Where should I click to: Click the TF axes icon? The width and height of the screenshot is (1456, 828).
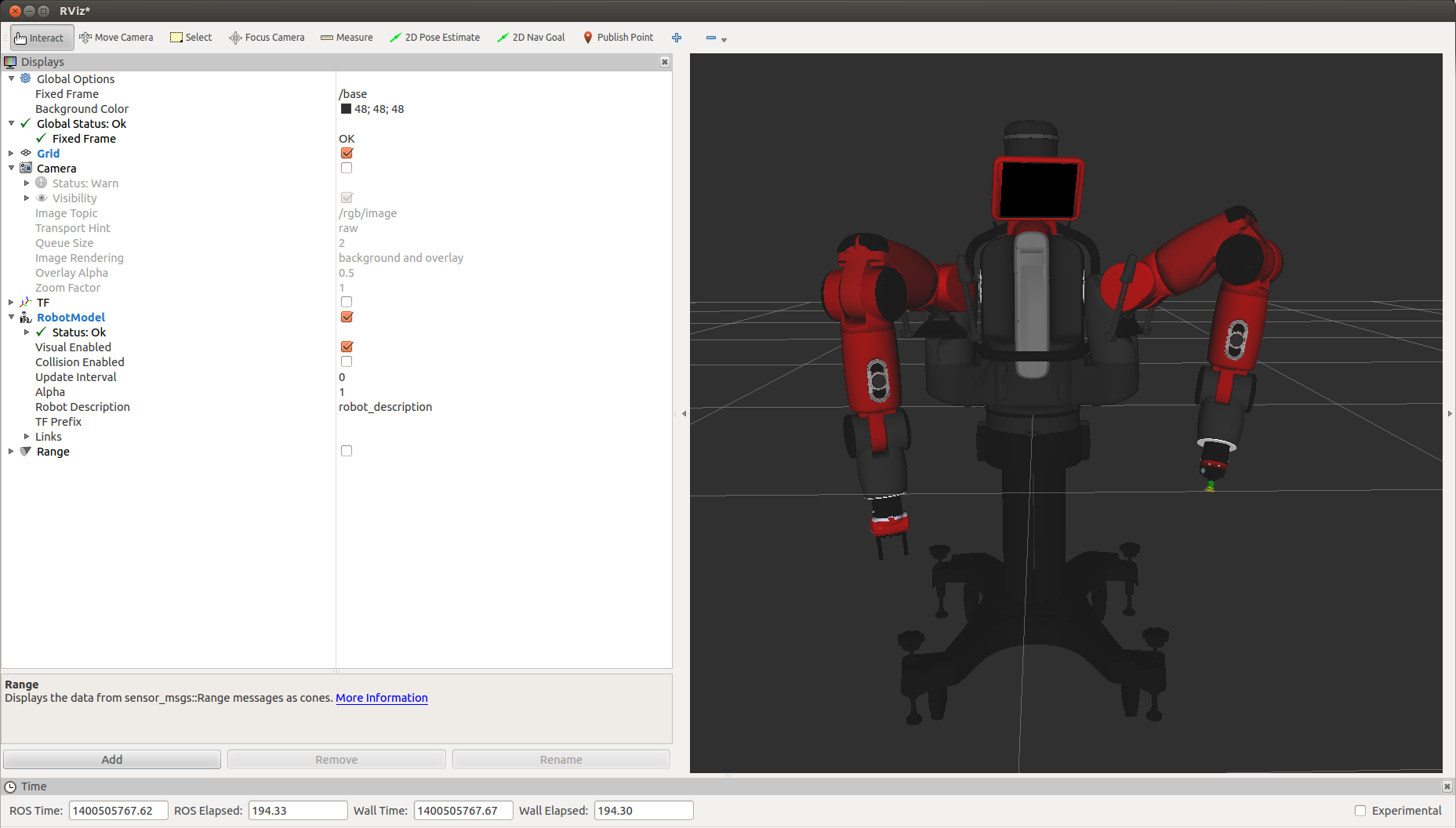[26, 302]
